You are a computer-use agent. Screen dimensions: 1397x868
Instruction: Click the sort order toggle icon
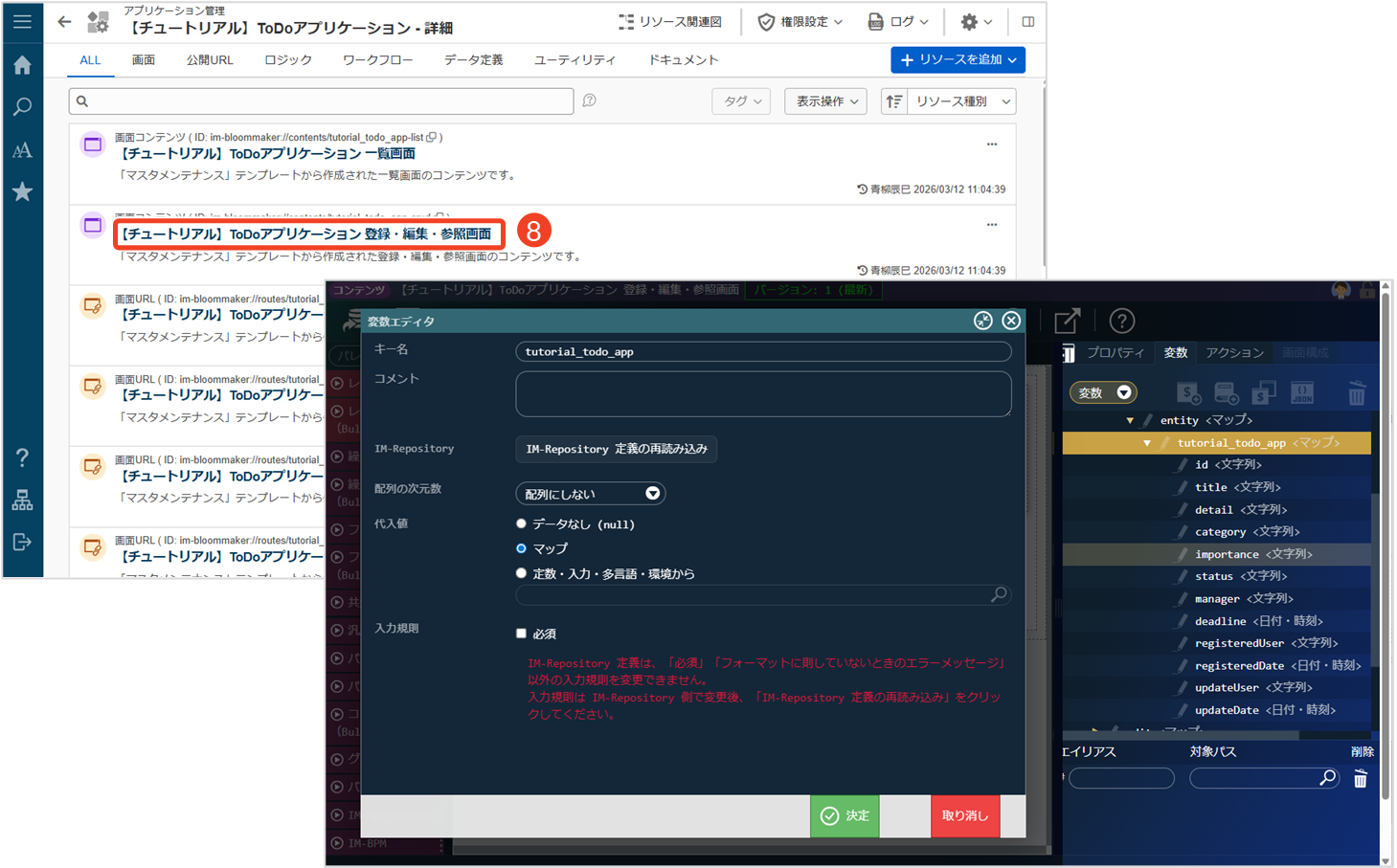[893, 101]
